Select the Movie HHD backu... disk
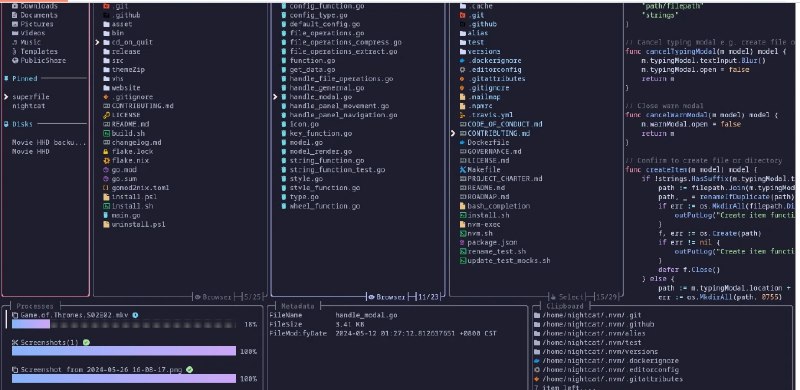800x390 pixels. tap(49, 142)
